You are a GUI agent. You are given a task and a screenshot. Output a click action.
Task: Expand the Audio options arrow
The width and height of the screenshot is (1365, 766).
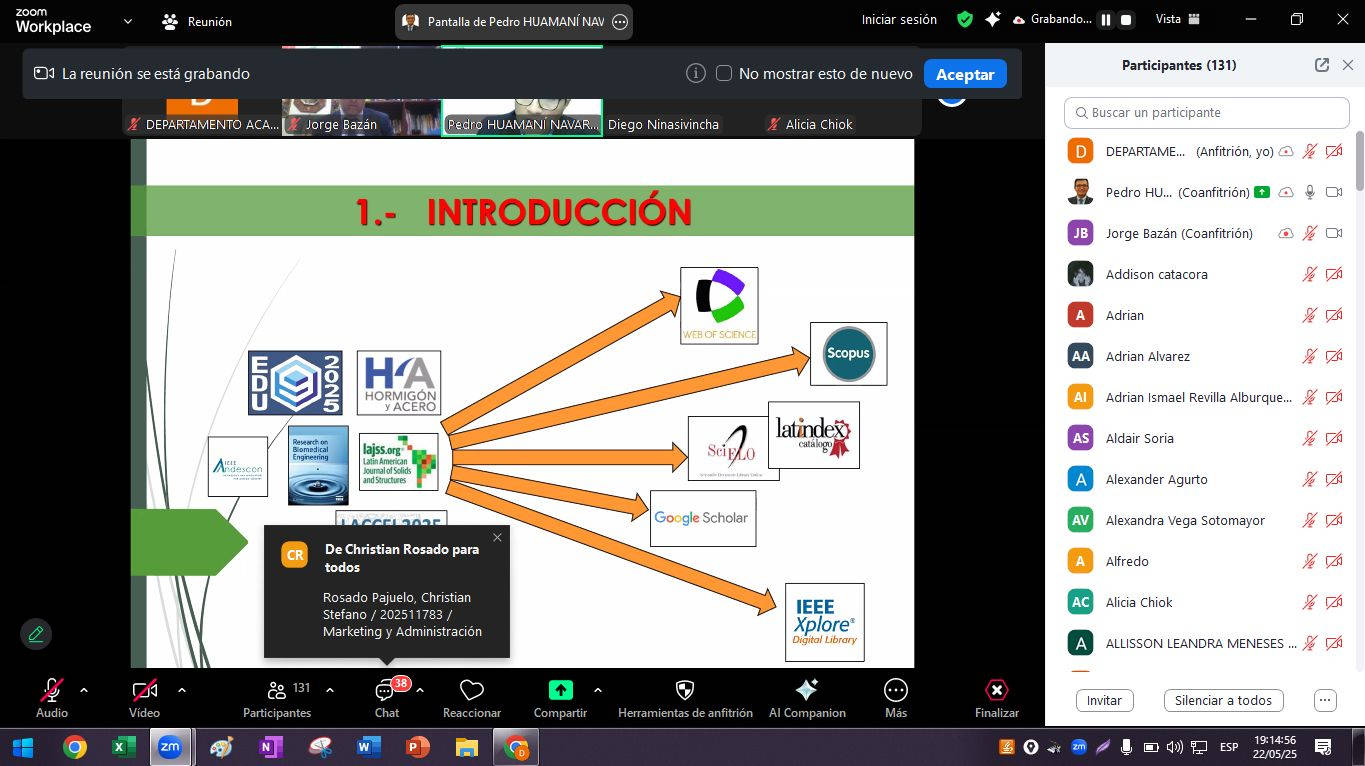click(84, 690)
